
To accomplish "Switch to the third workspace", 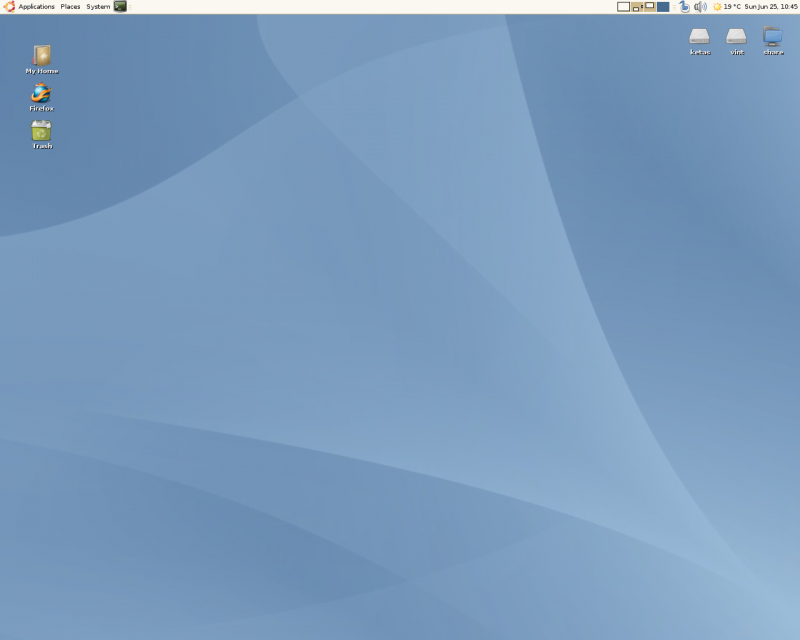I will coord(649,7).
